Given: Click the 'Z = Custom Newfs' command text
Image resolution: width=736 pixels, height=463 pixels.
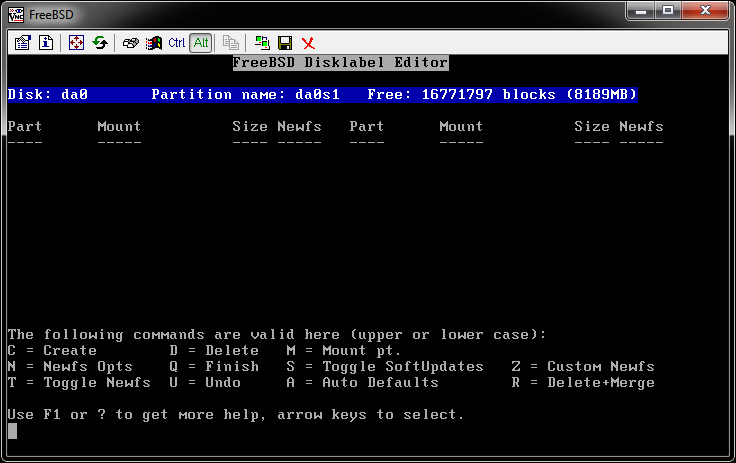Looking at the screenshot, I should (x=583, y=366).
